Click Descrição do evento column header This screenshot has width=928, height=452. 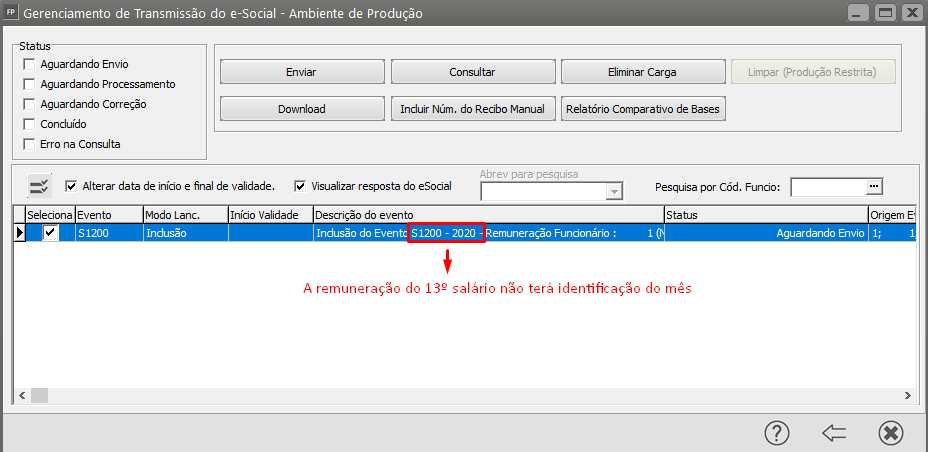click(489, 215)
